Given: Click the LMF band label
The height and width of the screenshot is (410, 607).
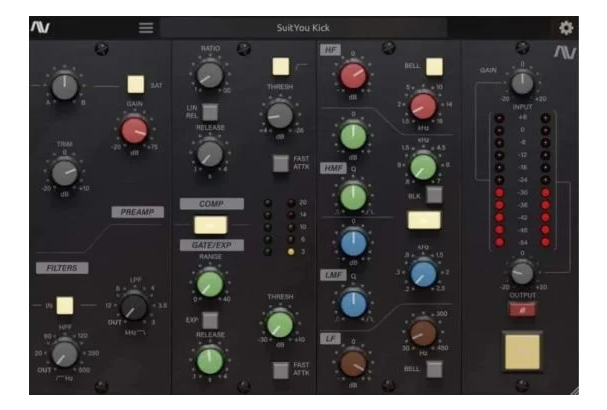Looking at the screenshot, I should (x=333, y=275).
